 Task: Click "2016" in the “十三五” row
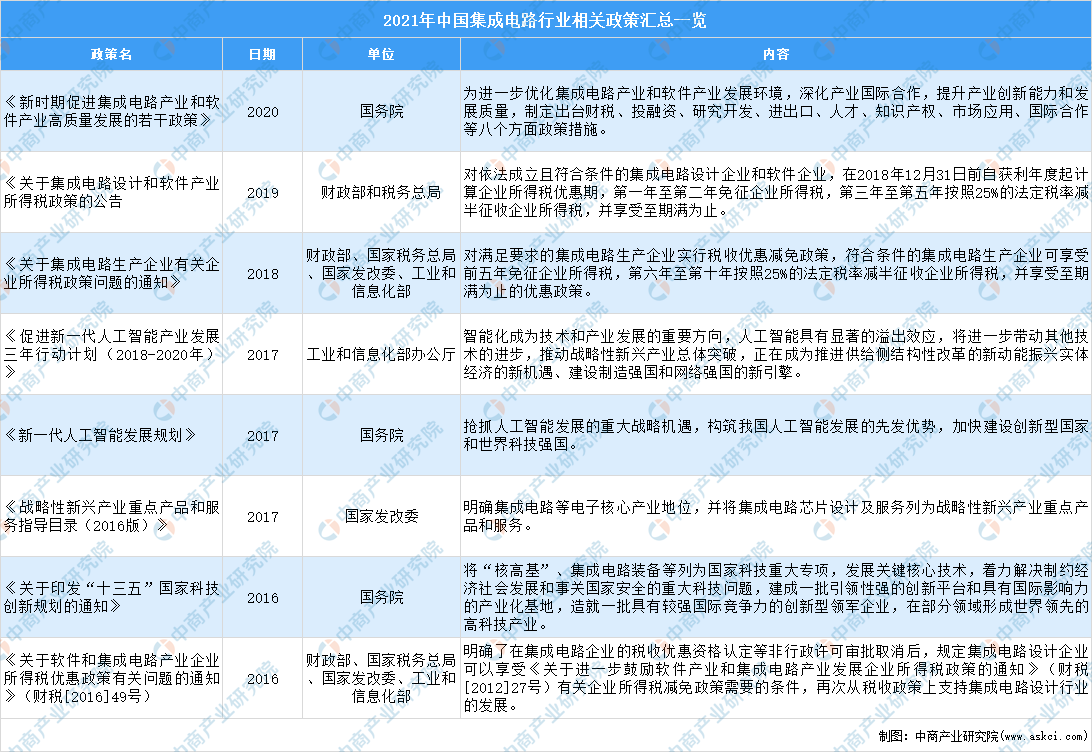(x=263, y=598)
